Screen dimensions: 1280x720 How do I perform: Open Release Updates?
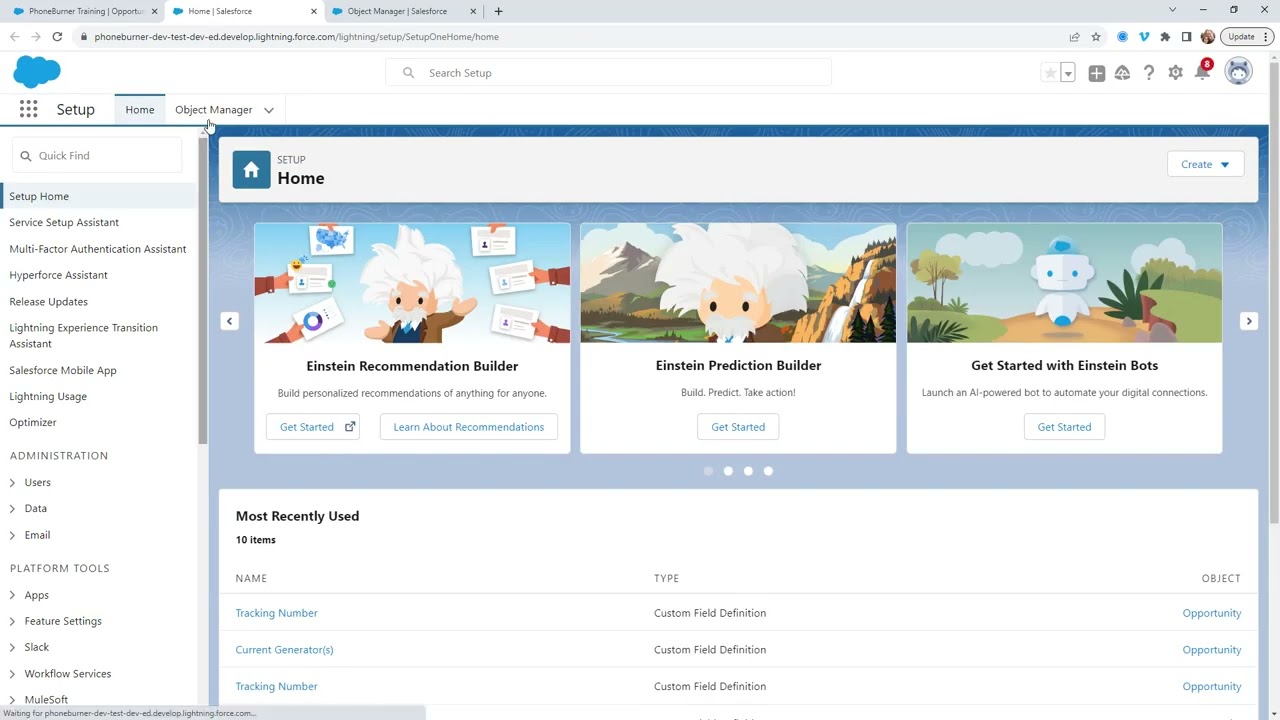pyautogui.click(x=48, y=302)
